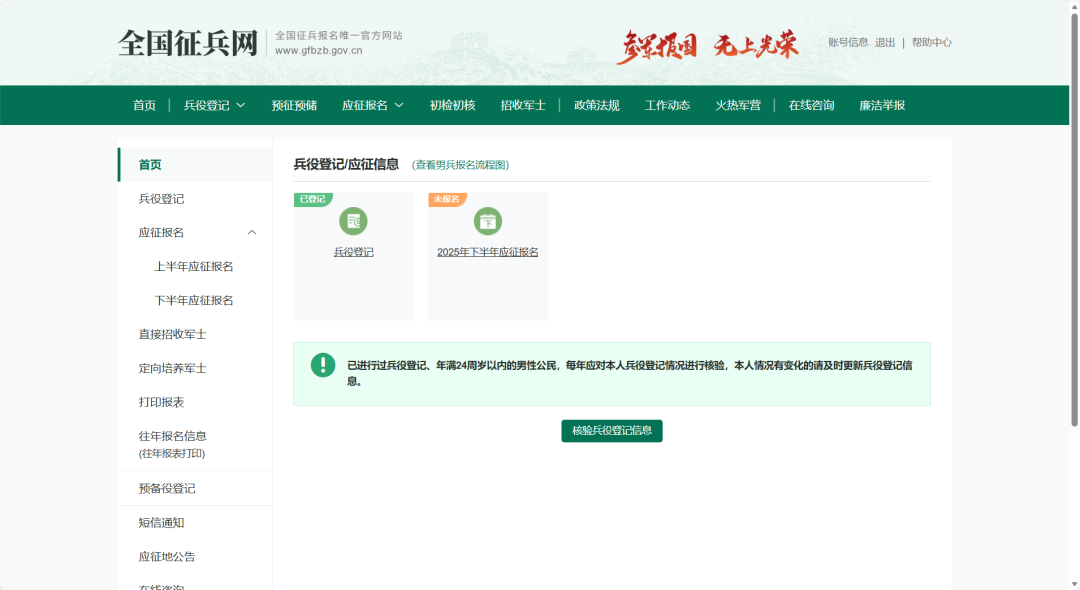
Task: Collapse the 应征报名 sidebar section chevron
Action: click(x=252, y=233)
